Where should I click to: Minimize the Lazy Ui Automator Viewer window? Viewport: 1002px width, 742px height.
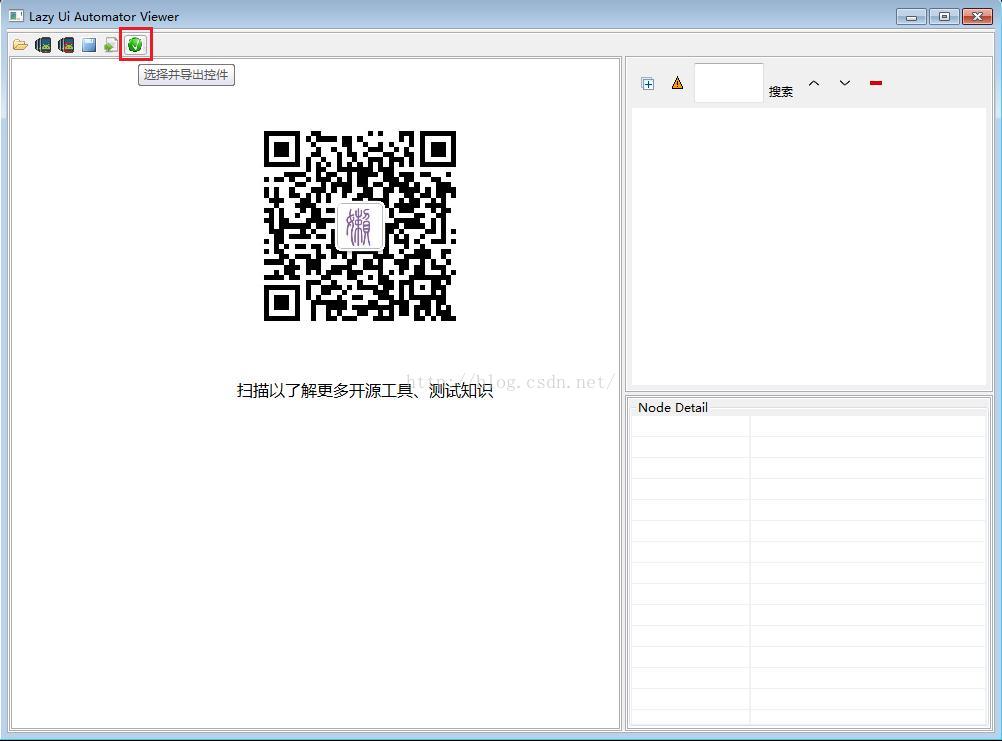click(911, 17)
